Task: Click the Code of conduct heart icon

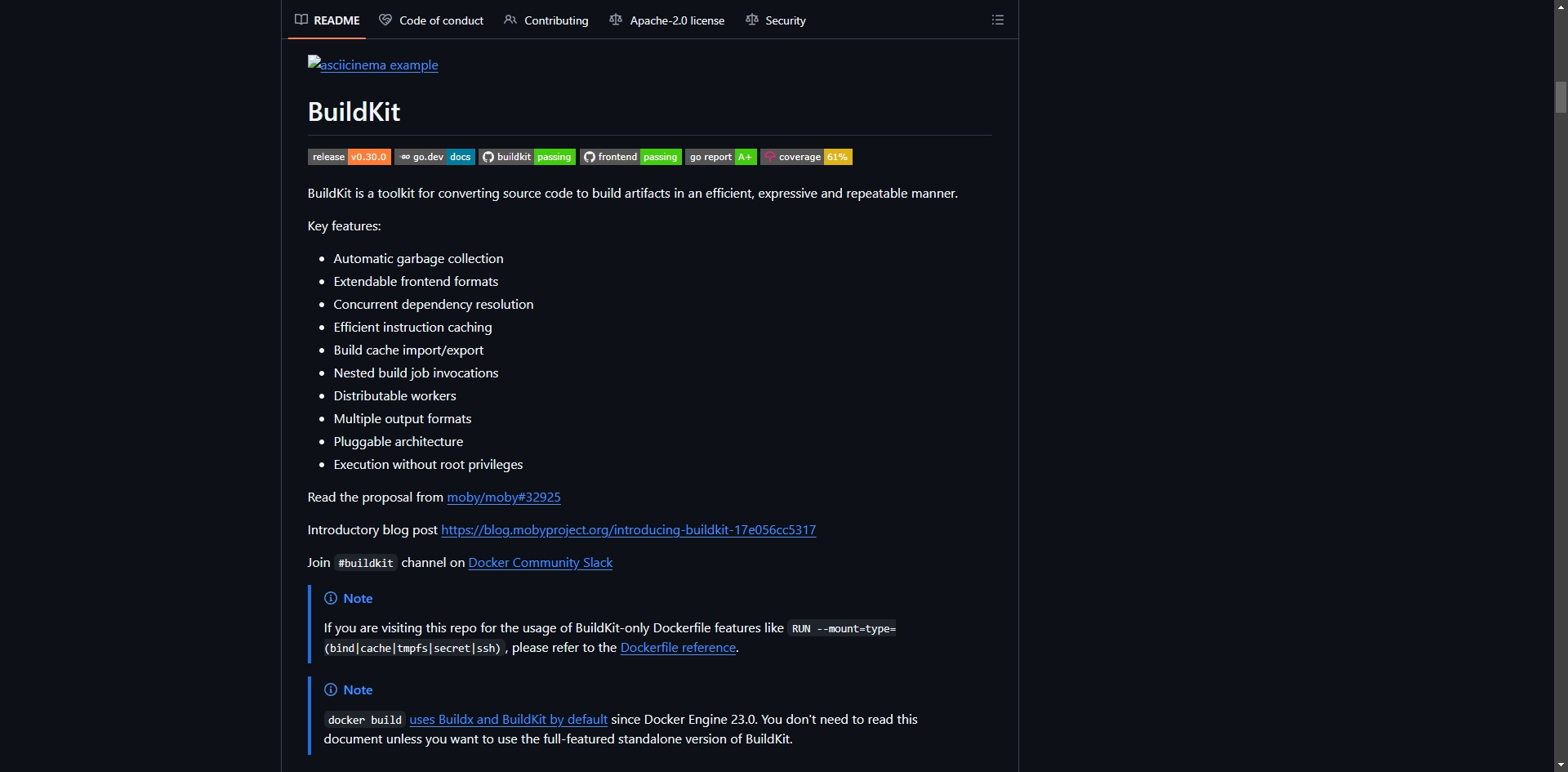Action: (x=385, y=20)
